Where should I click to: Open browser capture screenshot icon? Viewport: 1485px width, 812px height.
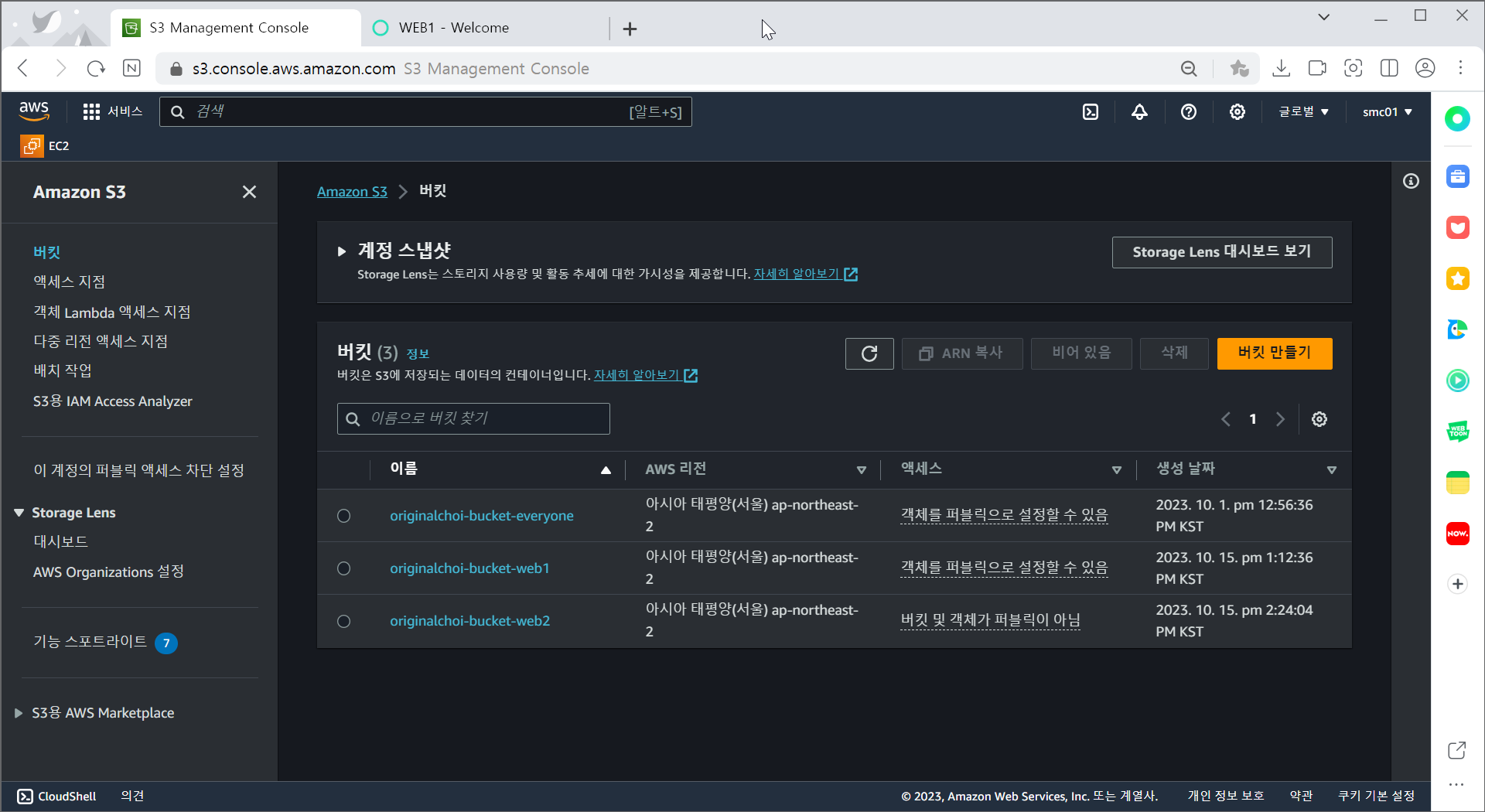[x=1354, y=68]
